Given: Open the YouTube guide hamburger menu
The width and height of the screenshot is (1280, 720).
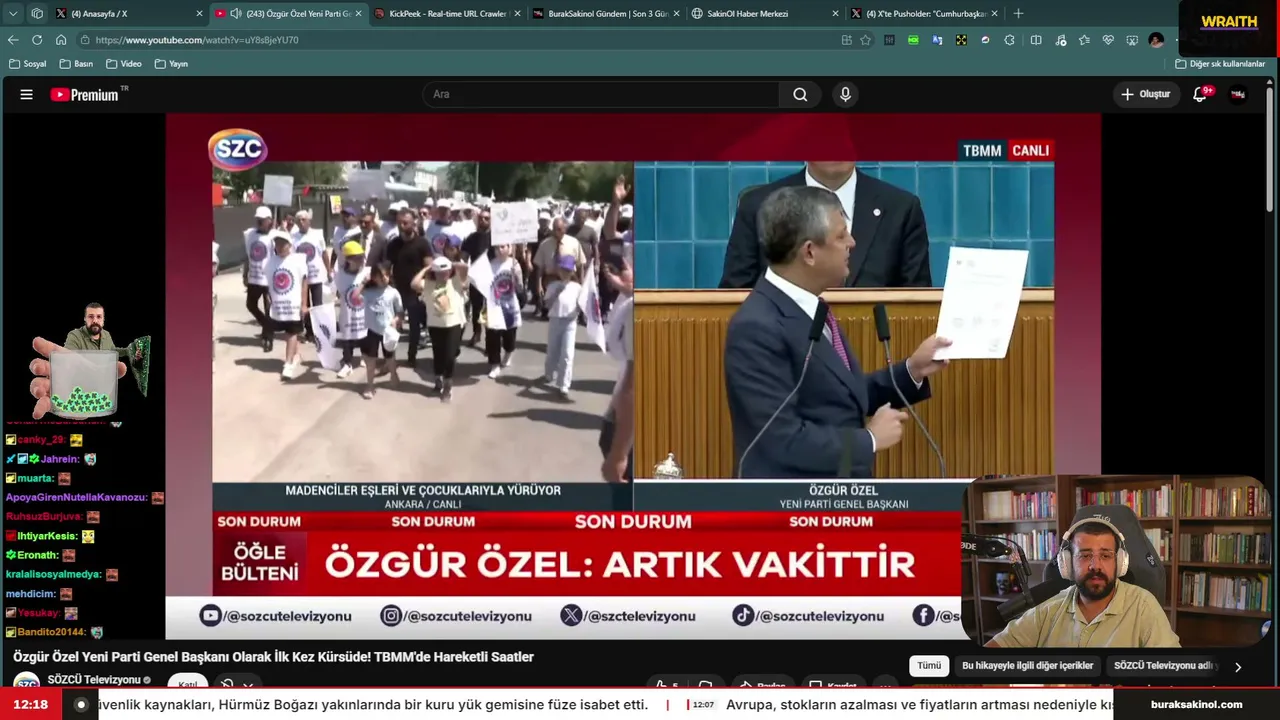Looking at the screenshot, I should [27, 94].
